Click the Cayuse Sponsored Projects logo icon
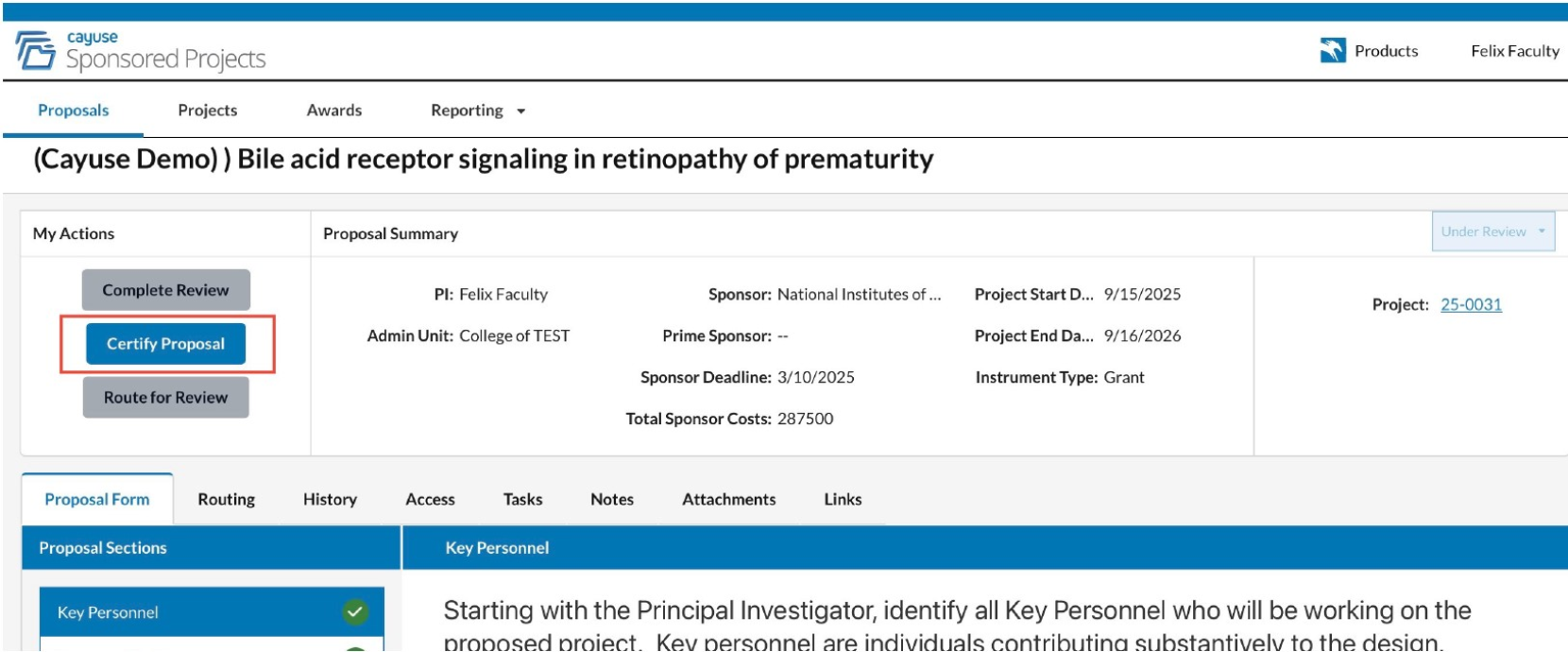 (36, 50)
